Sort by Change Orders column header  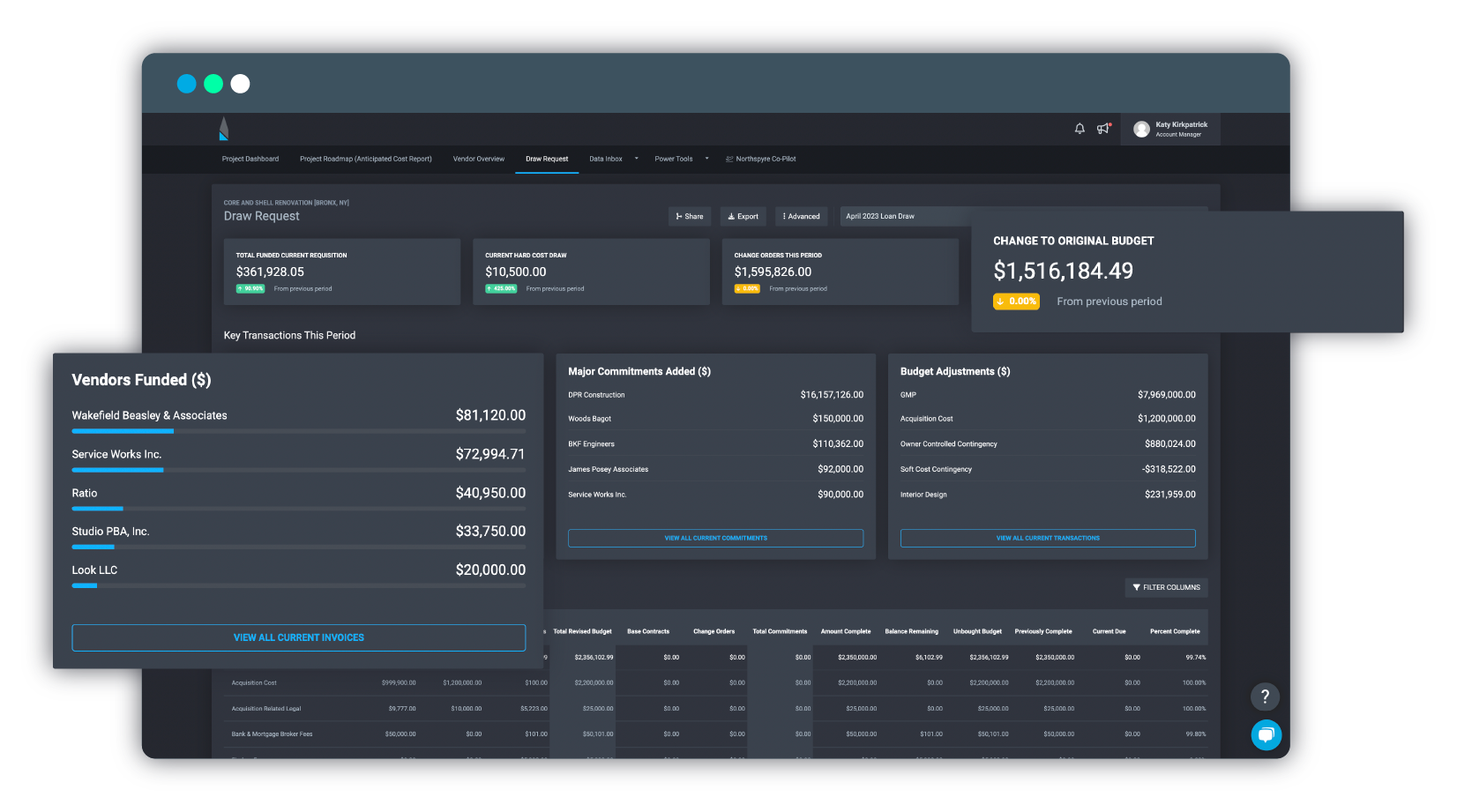(714, 631)
